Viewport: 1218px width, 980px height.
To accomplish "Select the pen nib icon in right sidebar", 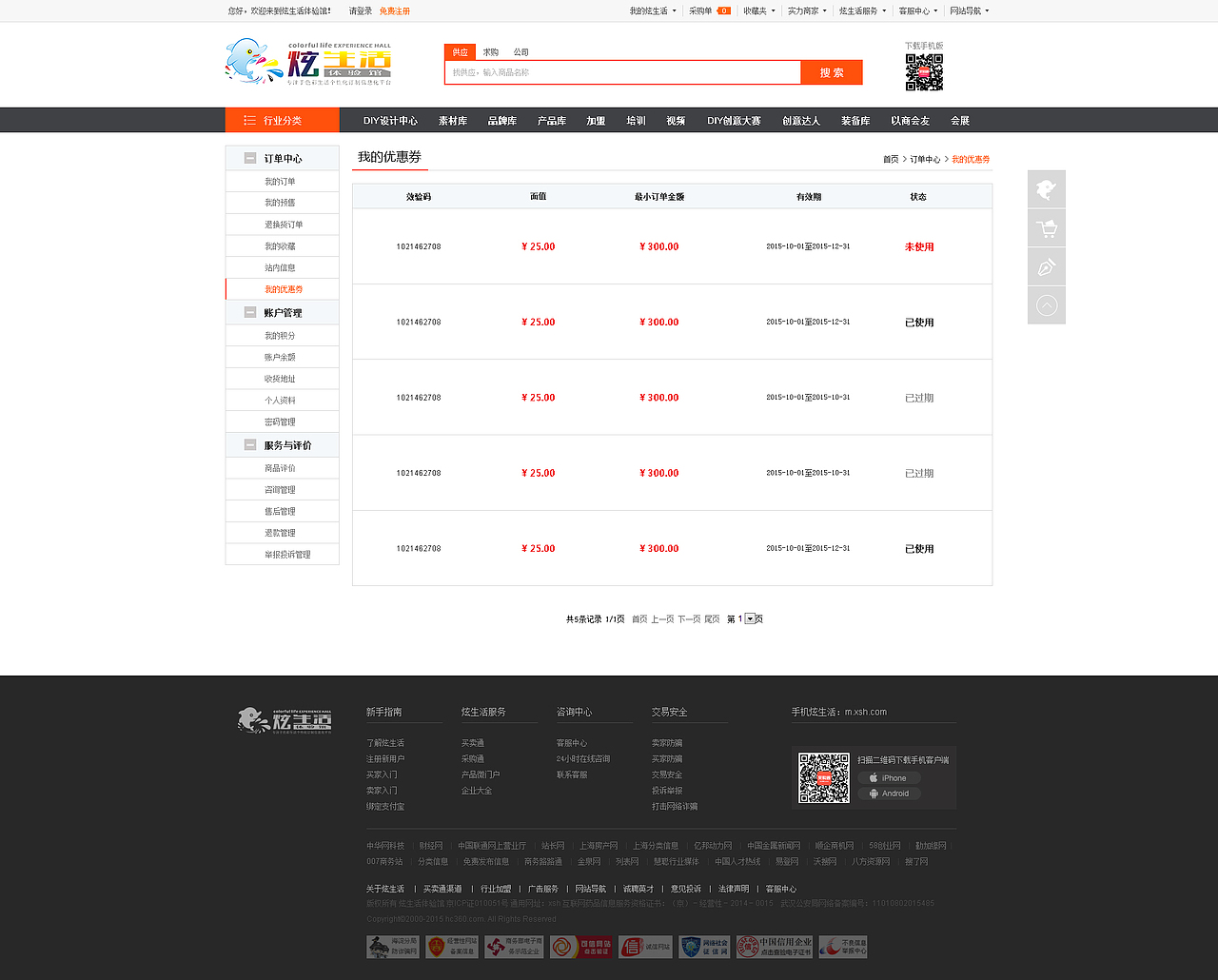I will (1046, 266).
